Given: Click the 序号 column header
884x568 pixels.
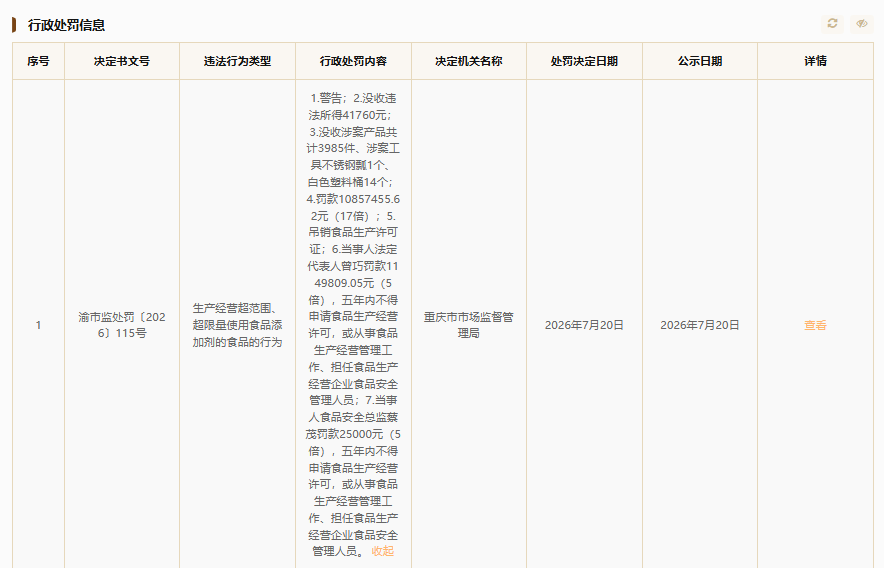Looking at the screenshot, I should (x=38, y=61).
